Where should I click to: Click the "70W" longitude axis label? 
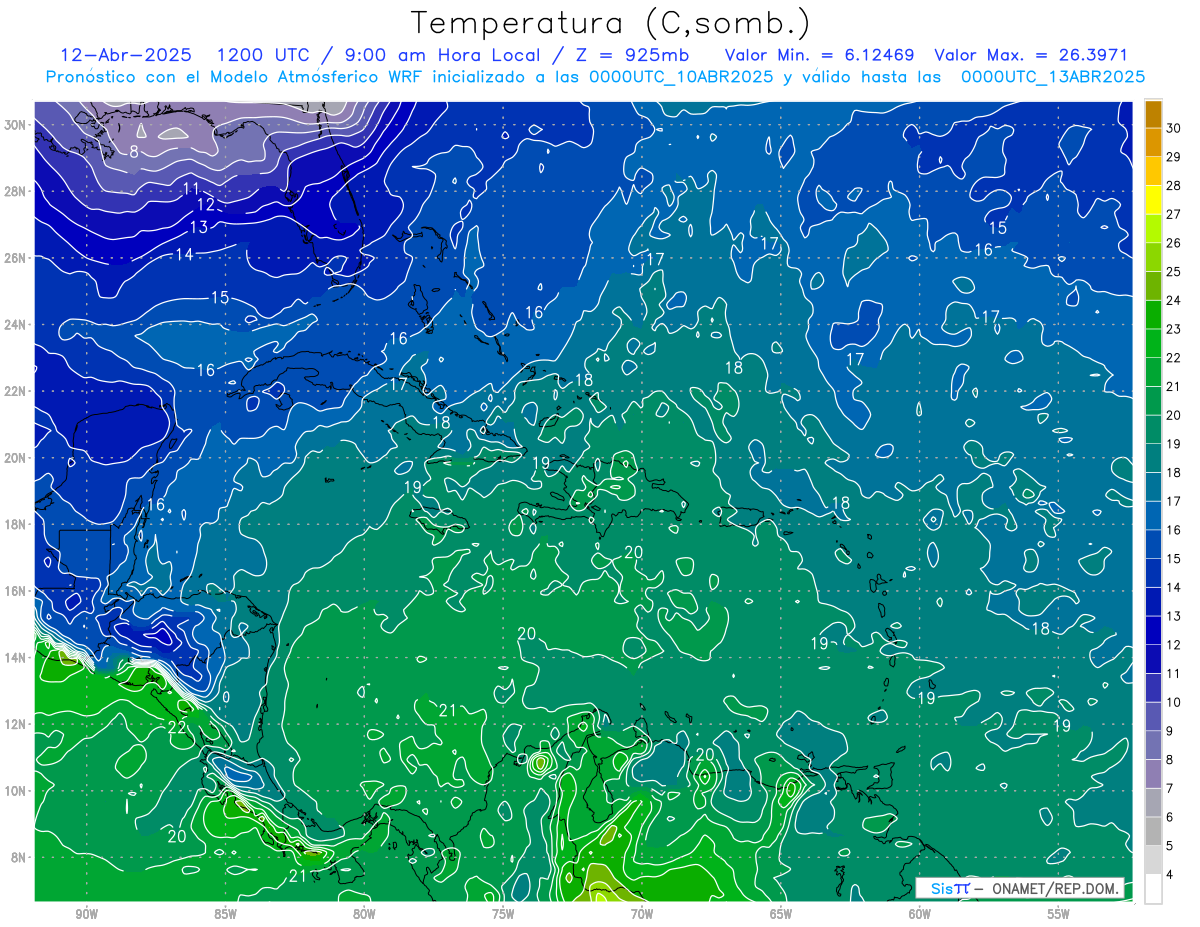tap(642, 914)
